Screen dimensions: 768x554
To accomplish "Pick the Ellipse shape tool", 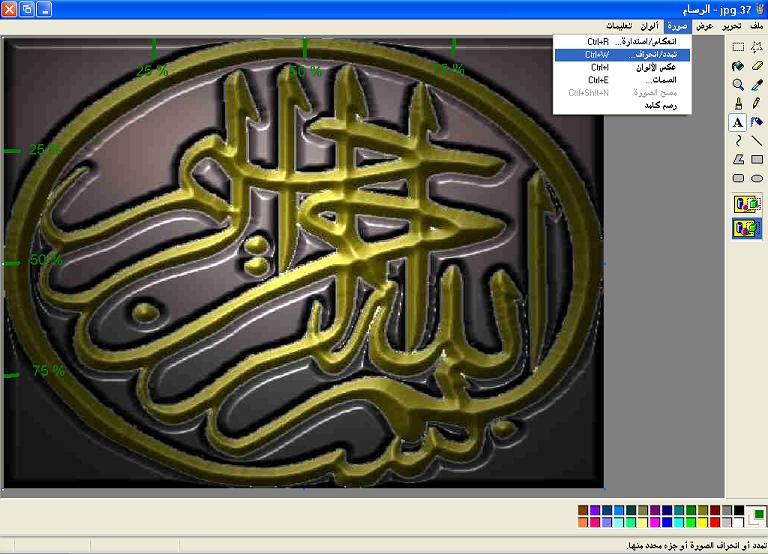I will [757, 178].
